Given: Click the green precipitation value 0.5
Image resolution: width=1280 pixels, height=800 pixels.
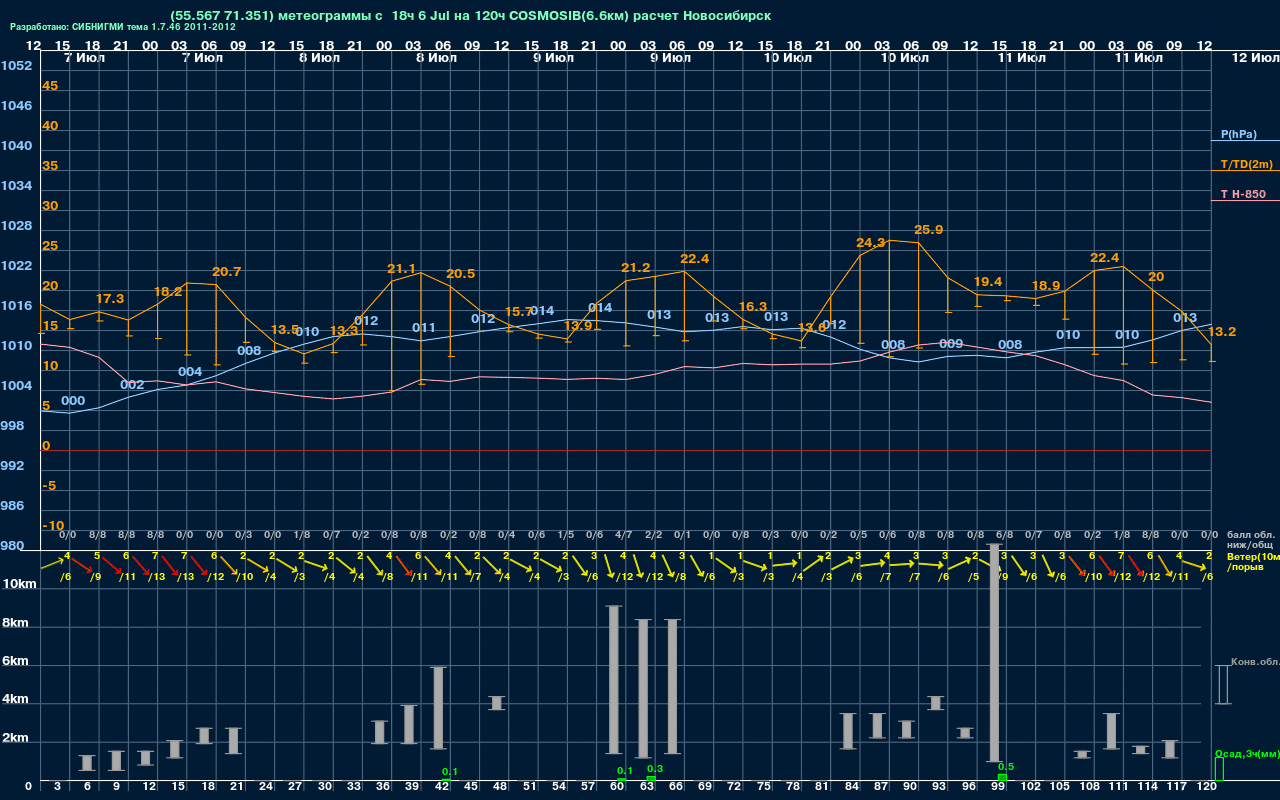Looking at the screenshot, I should [1006, 767].
